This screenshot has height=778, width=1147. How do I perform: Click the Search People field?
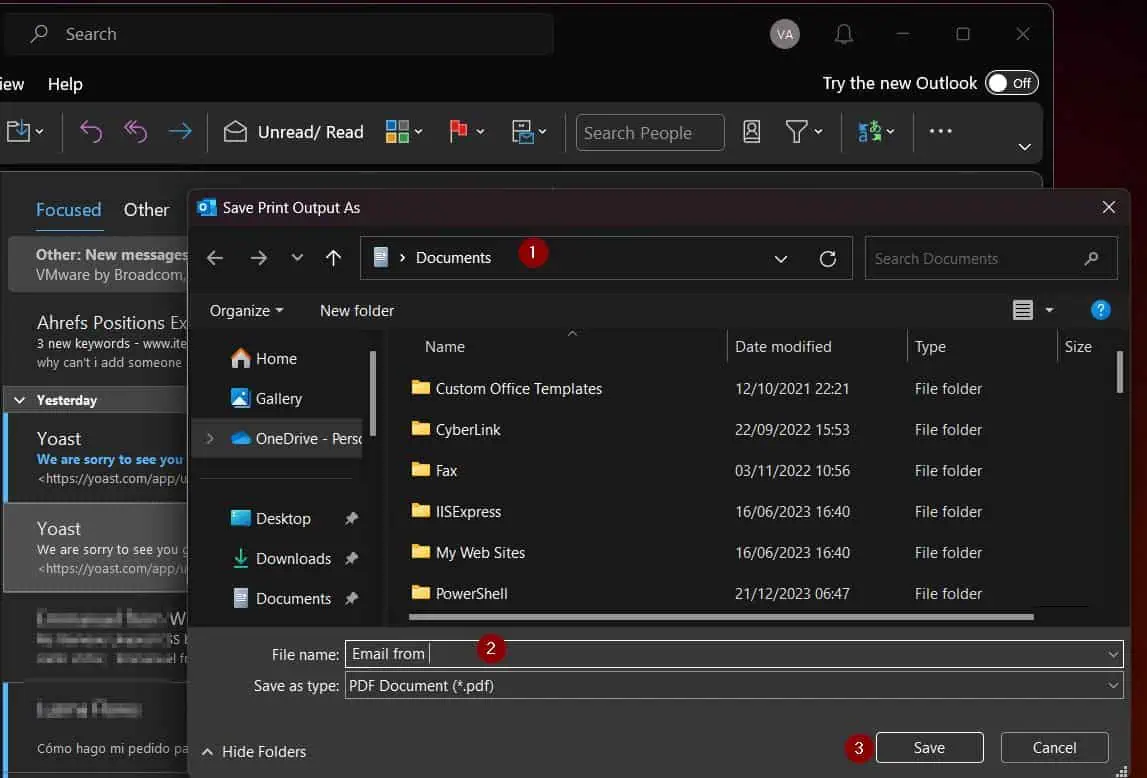pyautogui.click(x=650, y=132)
